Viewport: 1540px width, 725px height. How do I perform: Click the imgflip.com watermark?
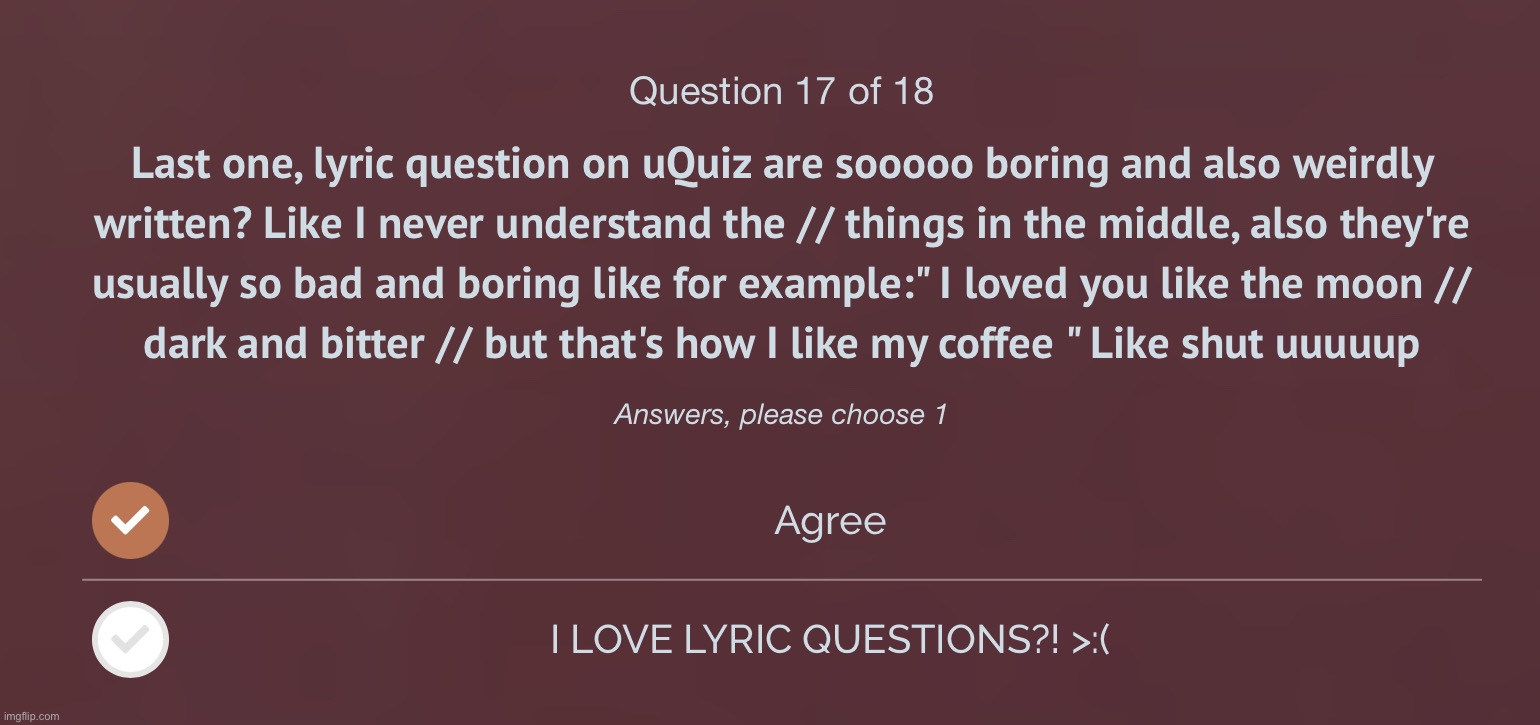[31, 716]
